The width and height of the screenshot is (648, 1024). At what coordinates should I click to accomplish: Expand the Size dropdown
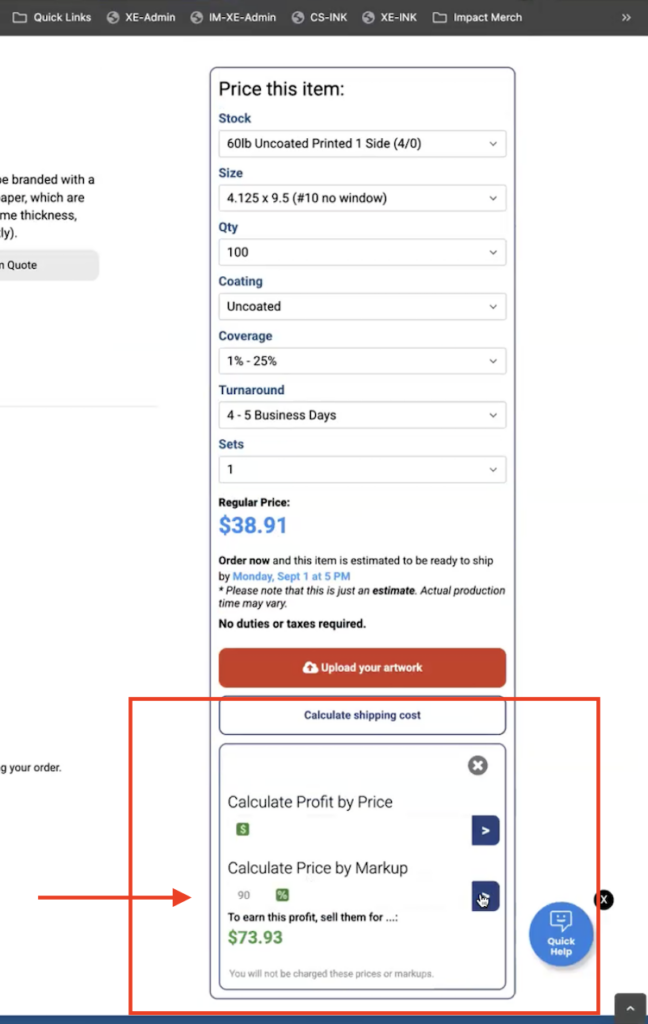point(362,198)
